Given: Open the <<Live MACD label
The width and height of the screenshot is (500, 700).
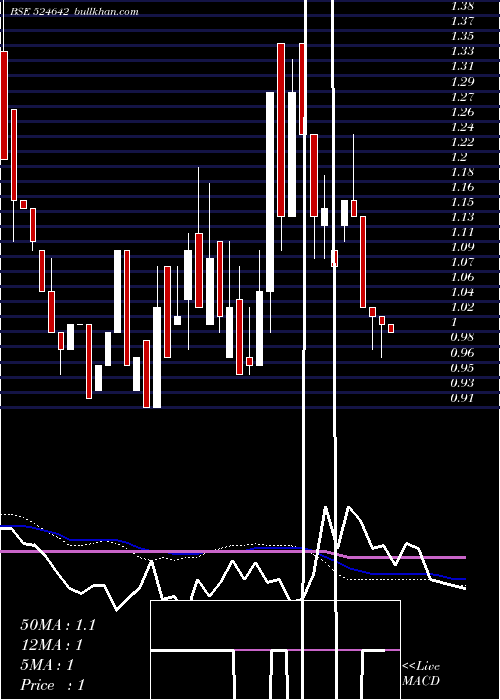Looking at the screenshot, I should click(x=421, y=674).
